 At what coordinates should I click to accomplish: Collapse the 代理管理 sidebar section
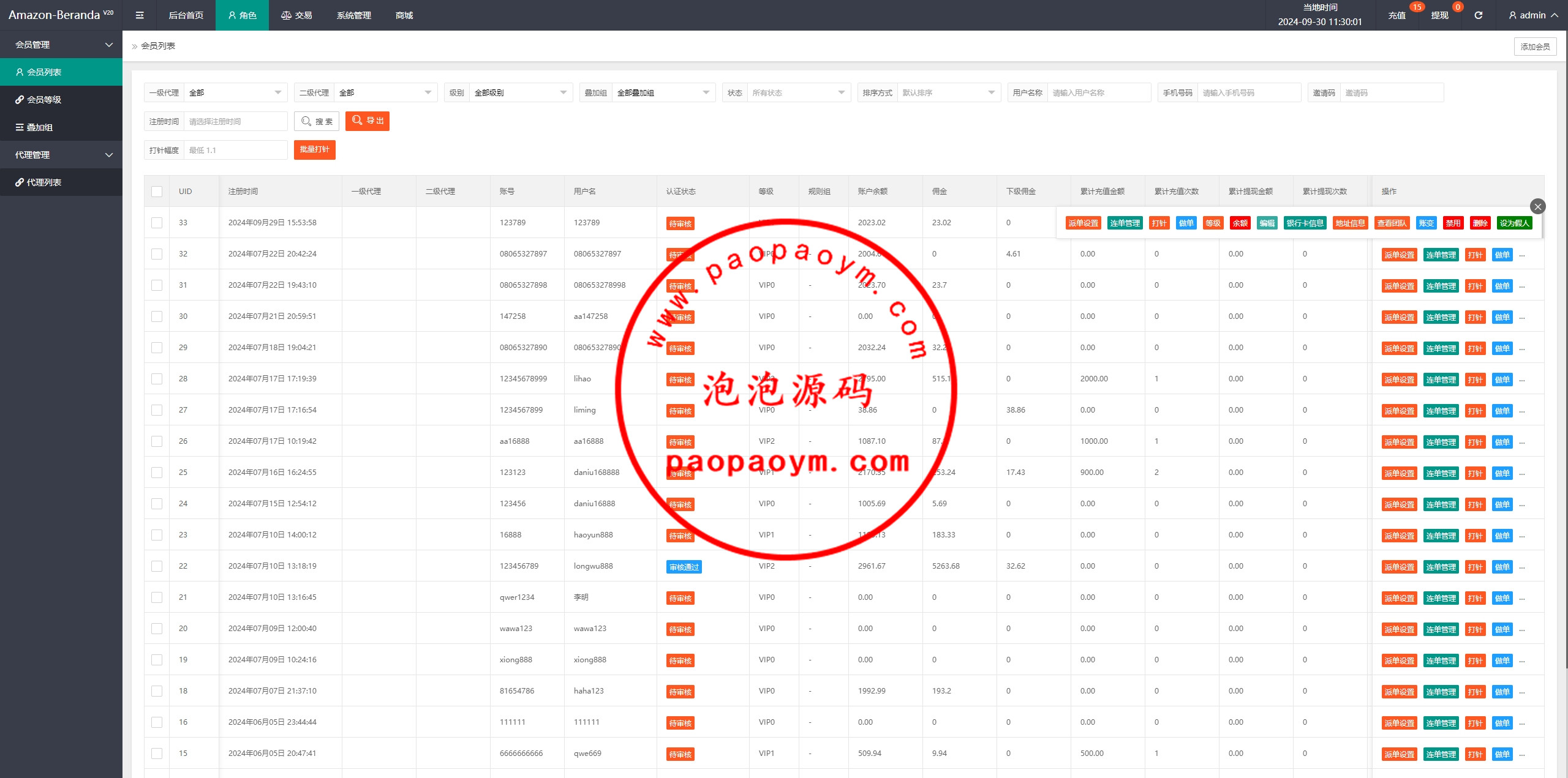(61, 155)
